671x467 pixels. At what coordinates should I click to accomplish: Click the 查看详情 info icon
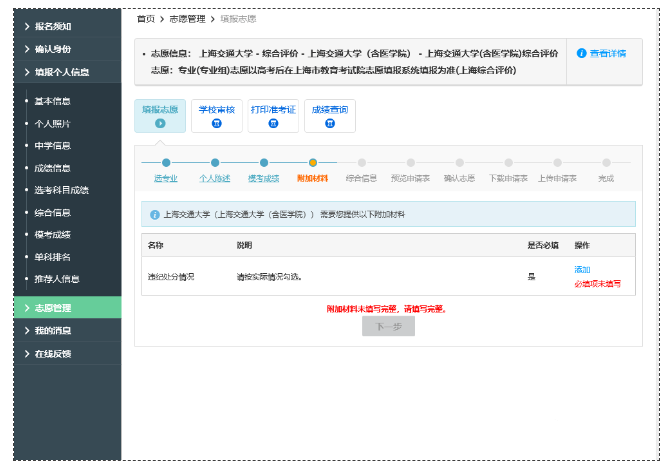click(582, 53)
